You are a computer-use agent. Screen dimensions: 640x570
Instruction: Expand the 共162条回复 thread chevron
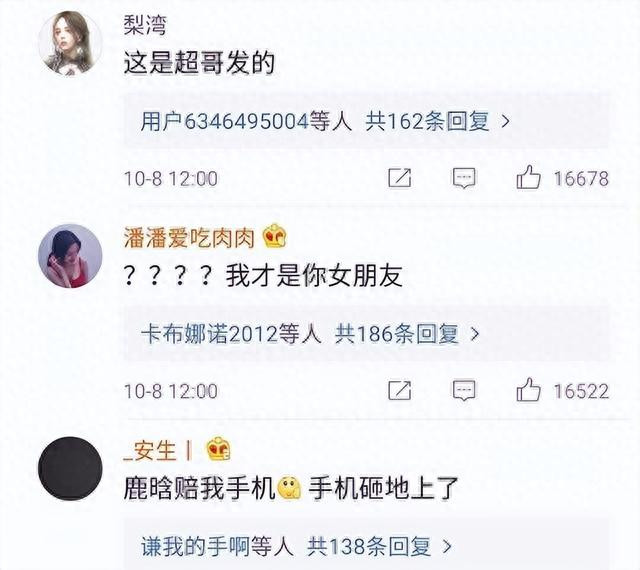click(x=505, y=121)
